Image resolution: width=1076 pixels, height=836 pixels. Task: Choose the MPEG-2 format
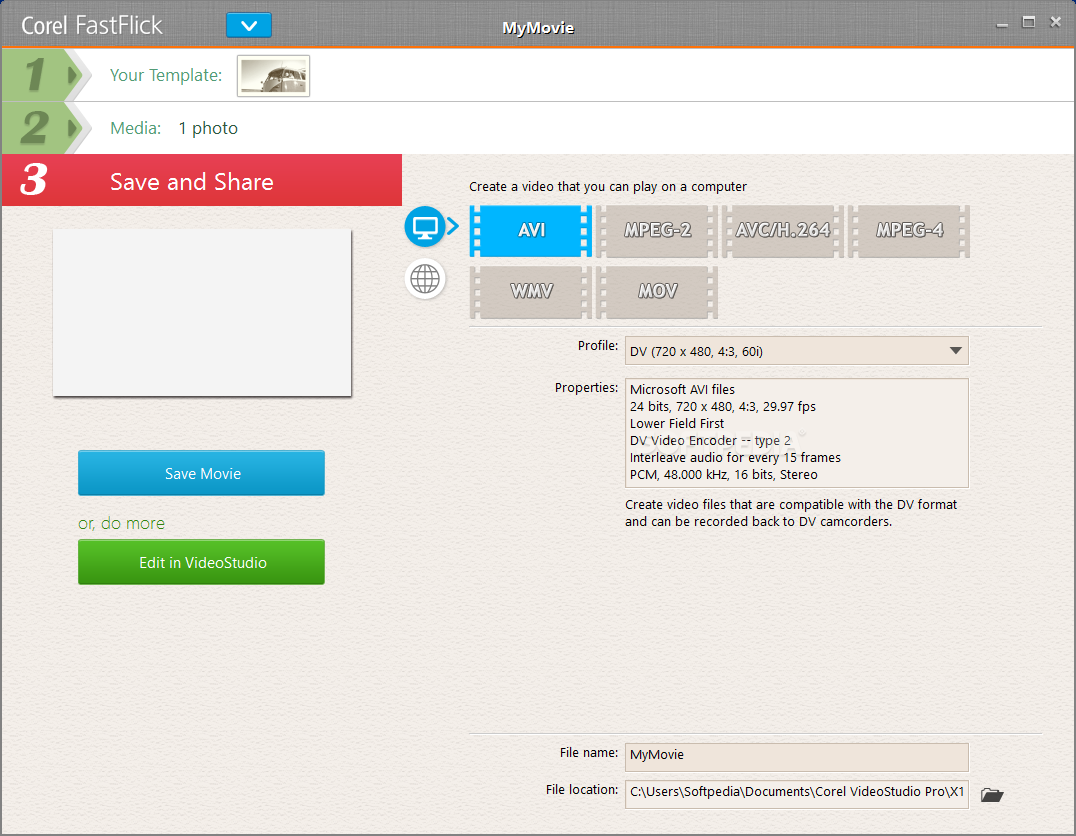point(657,231)
